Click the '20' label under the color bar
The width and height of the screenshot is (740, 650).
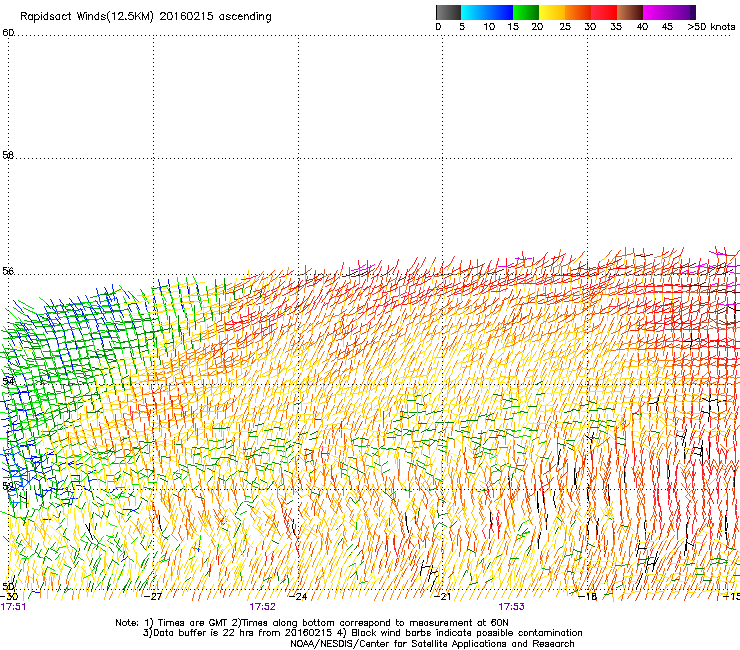point(537,27)
